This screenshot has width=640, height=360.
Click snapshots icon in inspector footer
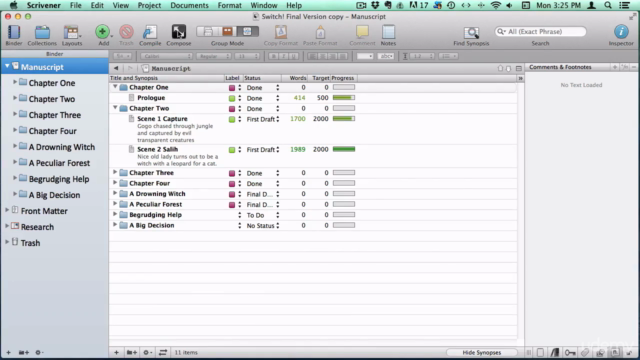click(600, 352)
